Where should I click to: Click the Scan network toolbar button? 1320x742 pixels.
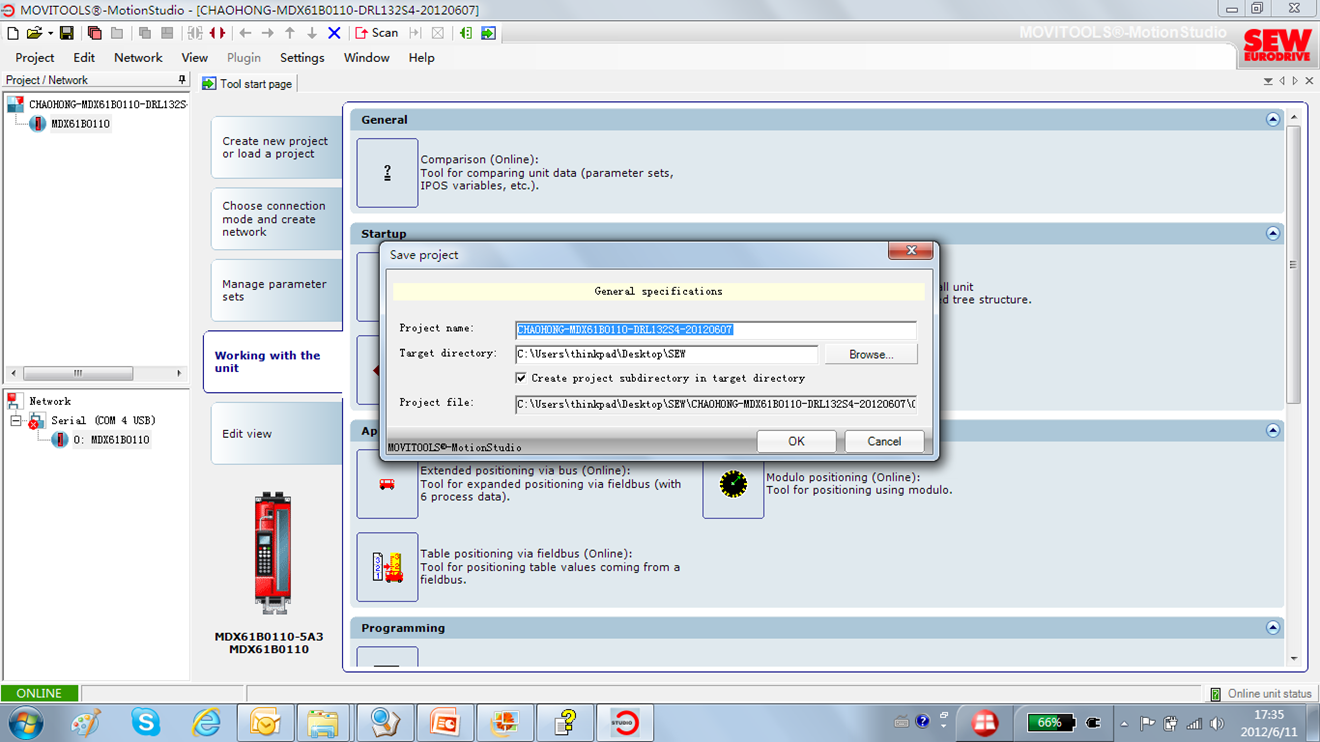pos(376,33)
